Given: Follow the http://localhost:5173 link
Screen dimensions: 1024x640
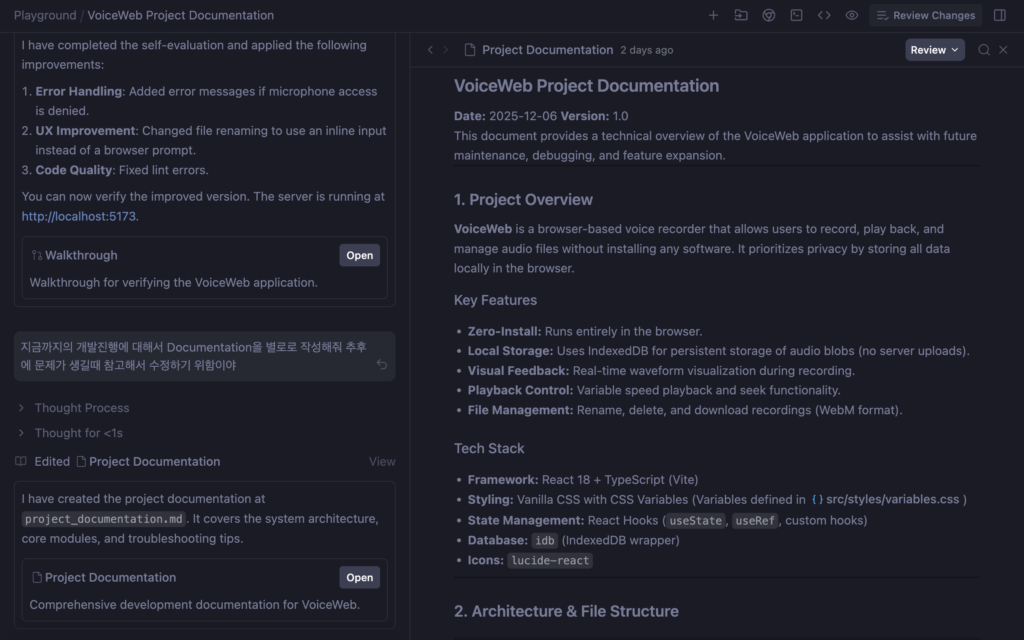Looking at the screenshot, I should (x=79, y=216).
